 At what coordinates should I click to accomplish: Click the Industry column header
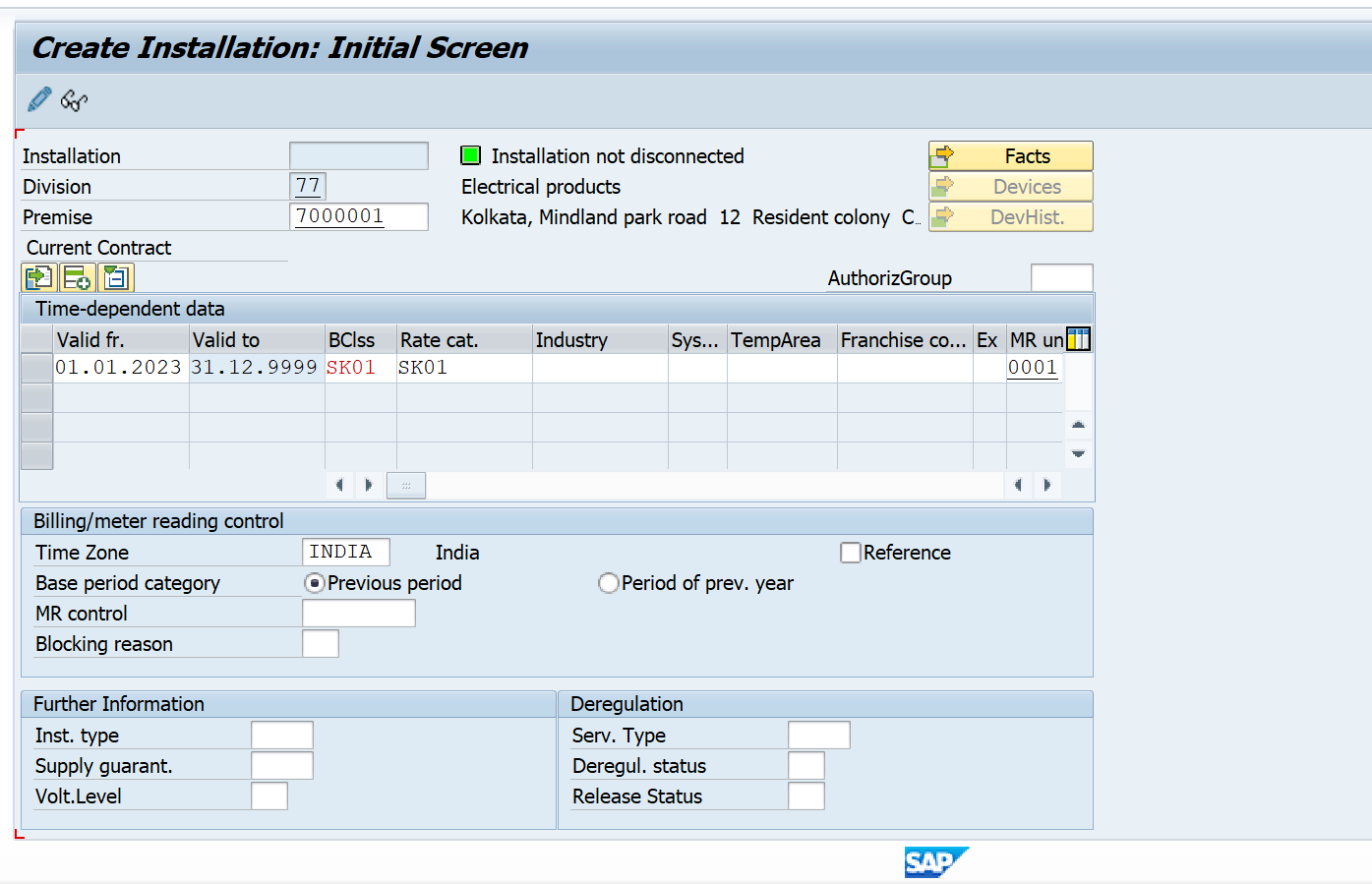coord(601,340)
